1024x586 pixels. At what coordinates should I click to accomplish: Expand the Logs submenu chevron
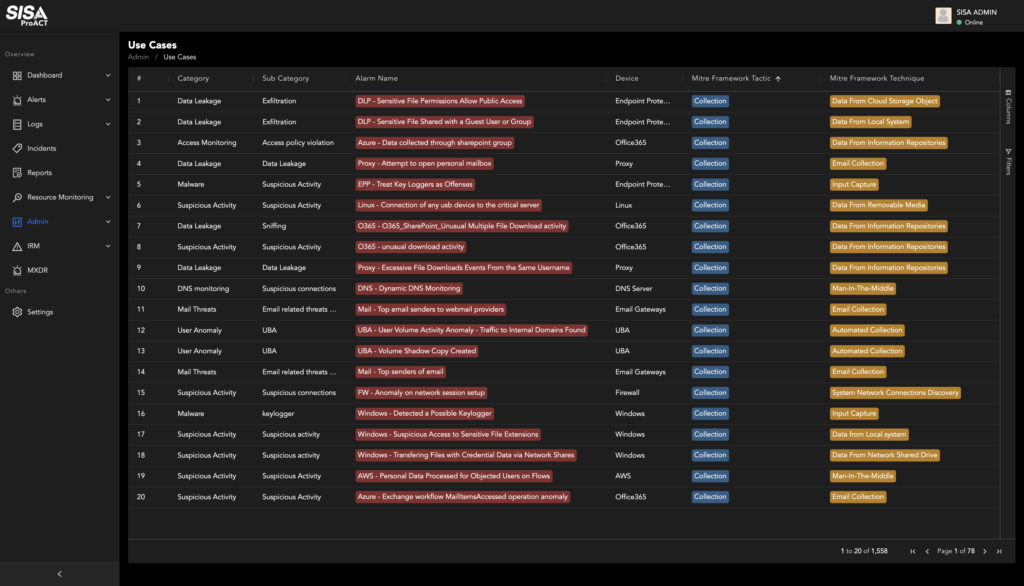[x=108, y=124]
